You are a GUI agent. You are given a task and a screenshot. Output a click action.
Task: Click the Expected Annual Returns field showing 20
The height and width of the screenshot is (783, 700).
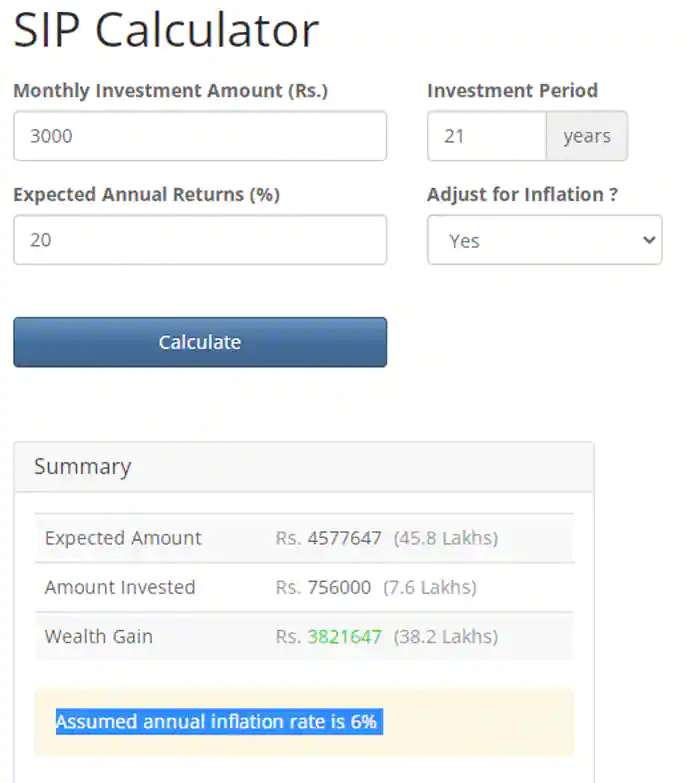[x=200, y=240]
